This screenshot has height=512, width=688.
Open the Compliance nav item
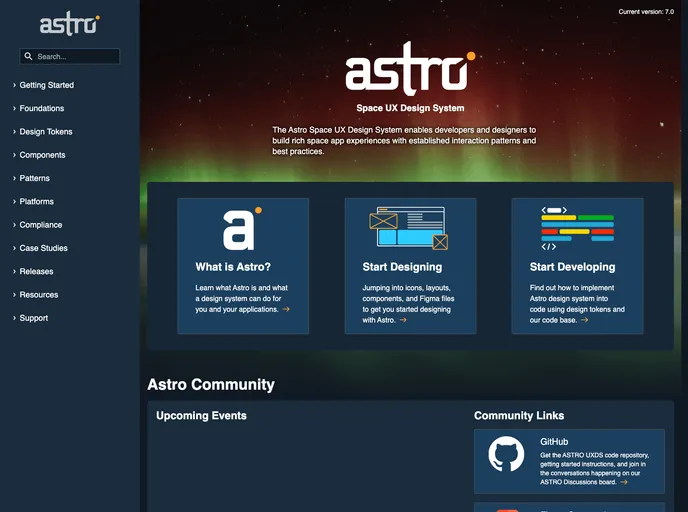tap(41, 225)
